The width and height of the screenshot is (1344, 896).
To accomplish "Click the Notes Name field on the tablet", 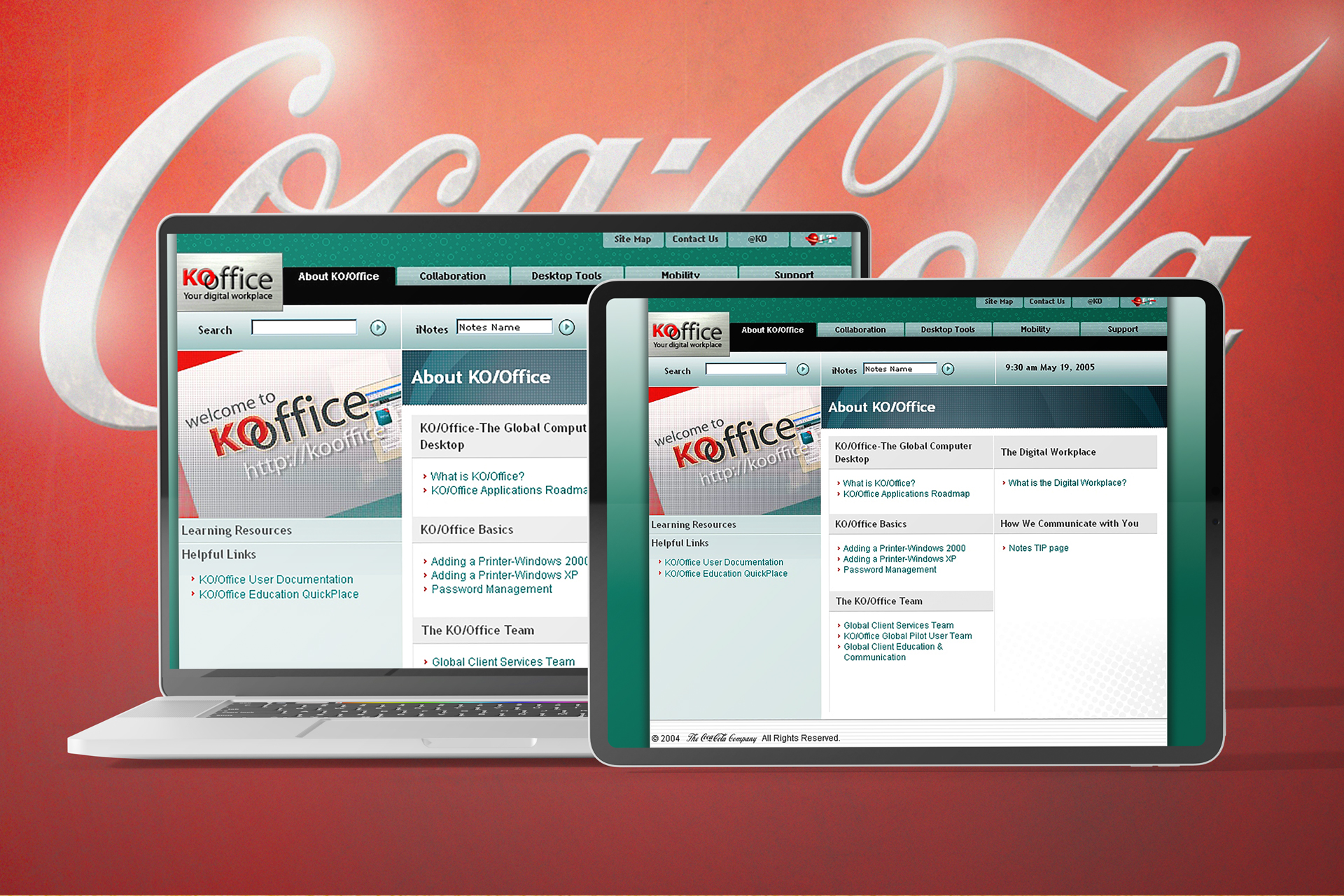I will point(899,369).
